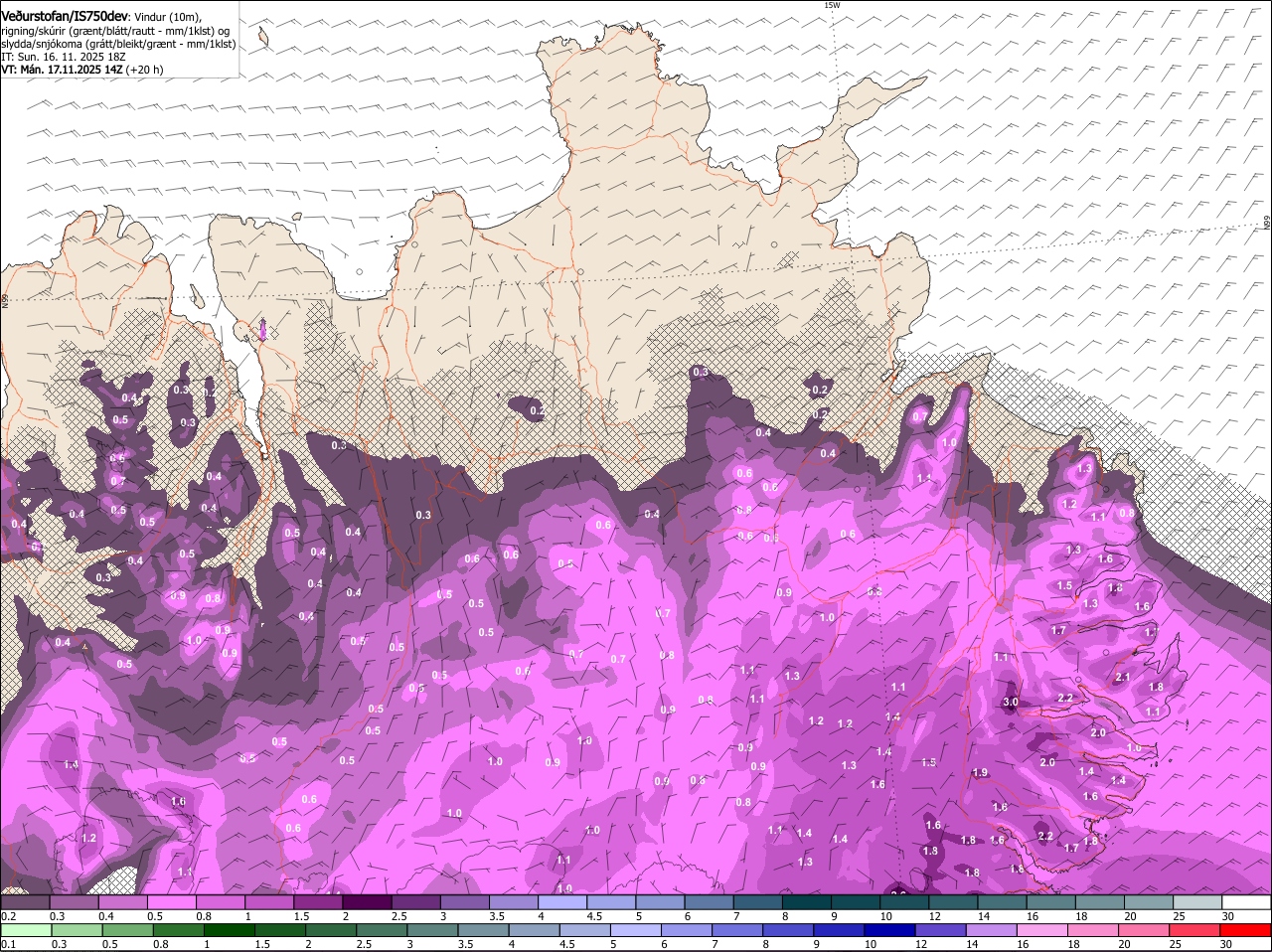
Task: Click the initialization time line 'IT: Sun. 16. 11. 2025 18Z'
Action: pos(63,57)
